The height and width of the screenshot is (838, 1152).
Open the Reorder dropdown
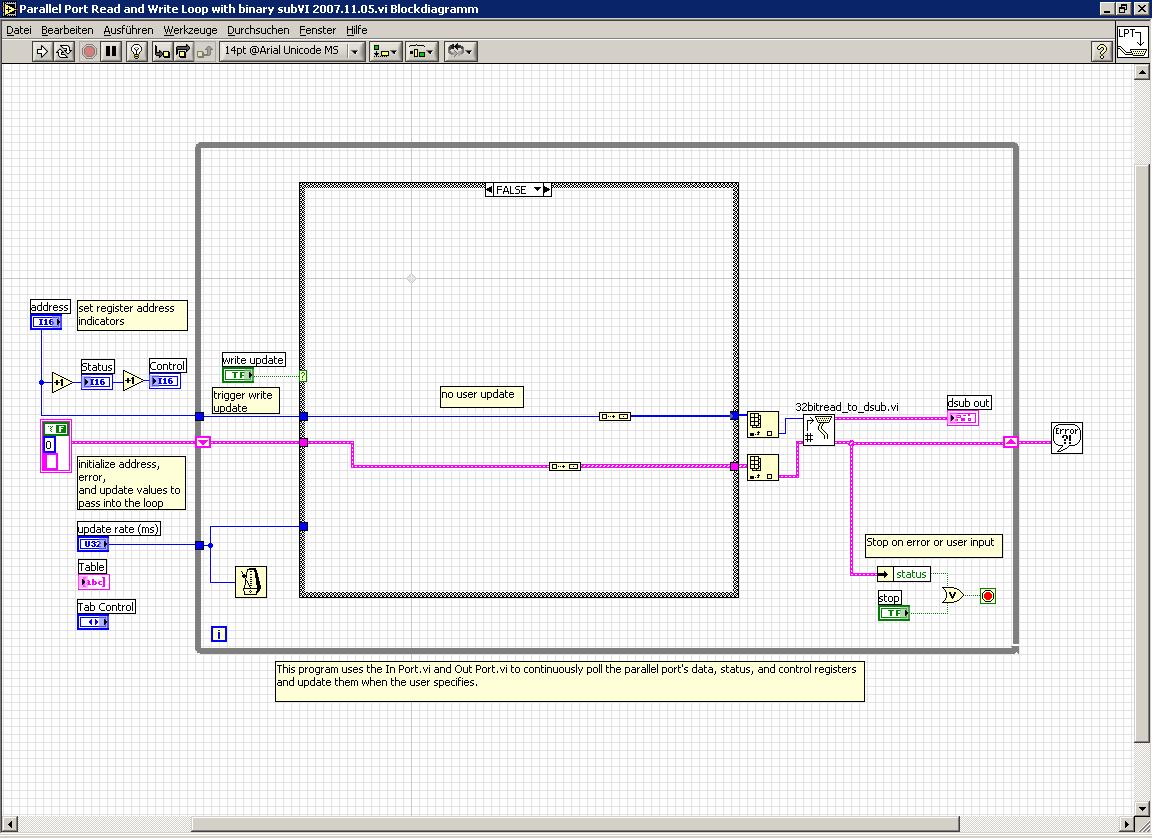[x=461, y=51]
